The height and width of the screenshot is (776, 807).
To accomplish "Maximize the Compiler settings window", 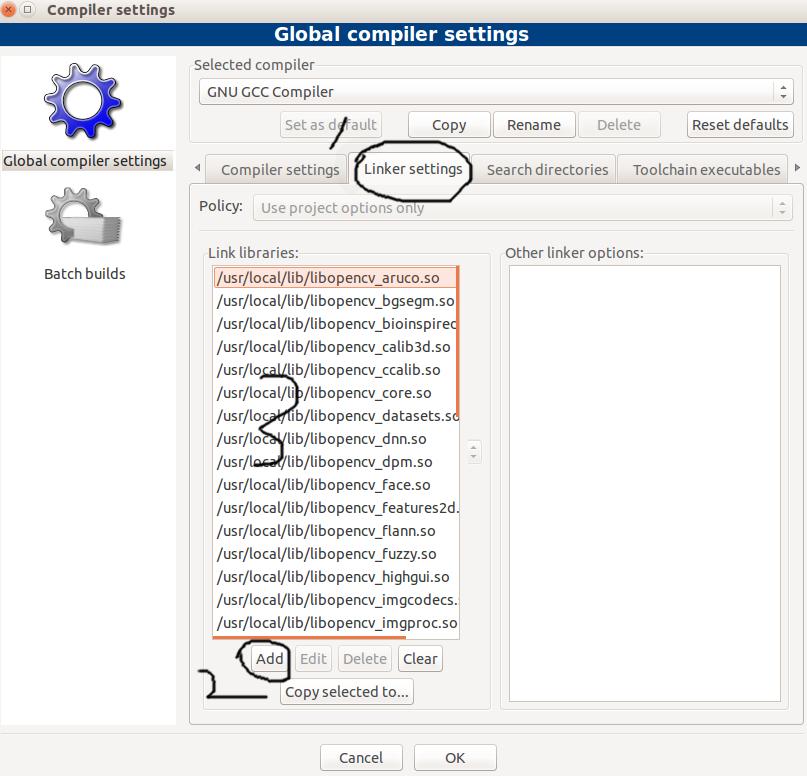I will point(28,9).
